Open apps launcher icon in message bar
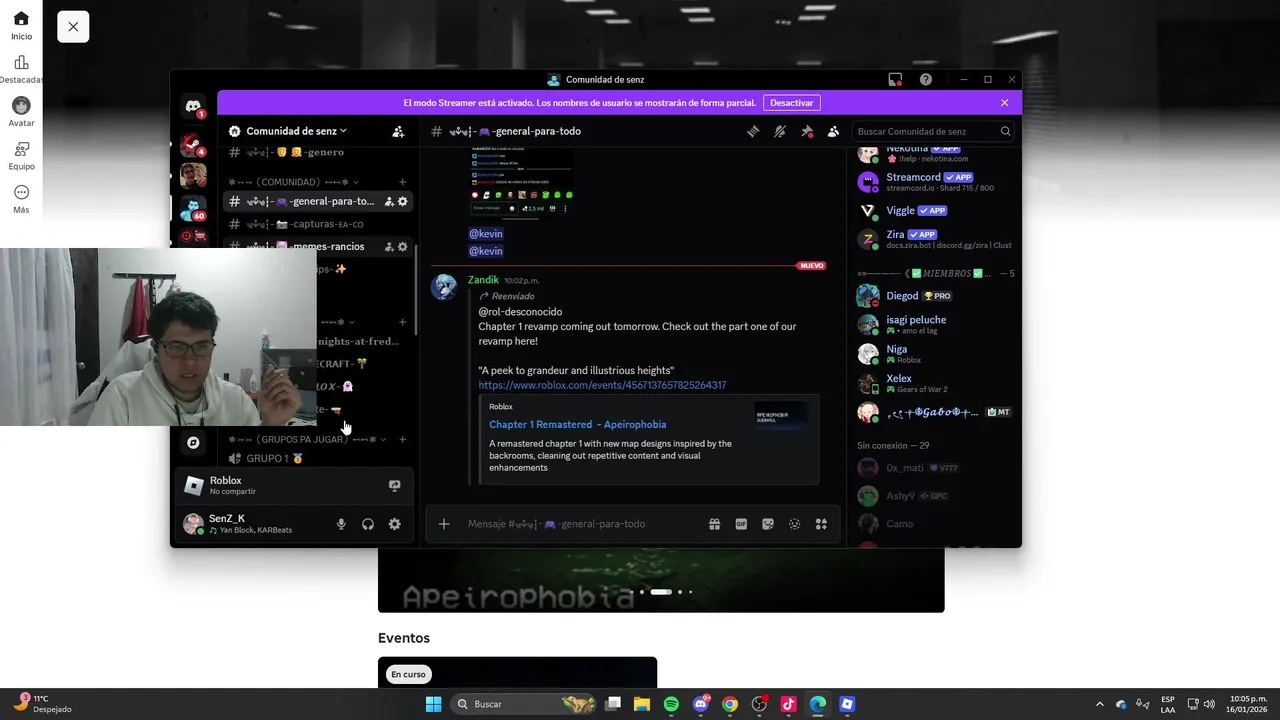The image size is (1280, 720). coord(821,524)
